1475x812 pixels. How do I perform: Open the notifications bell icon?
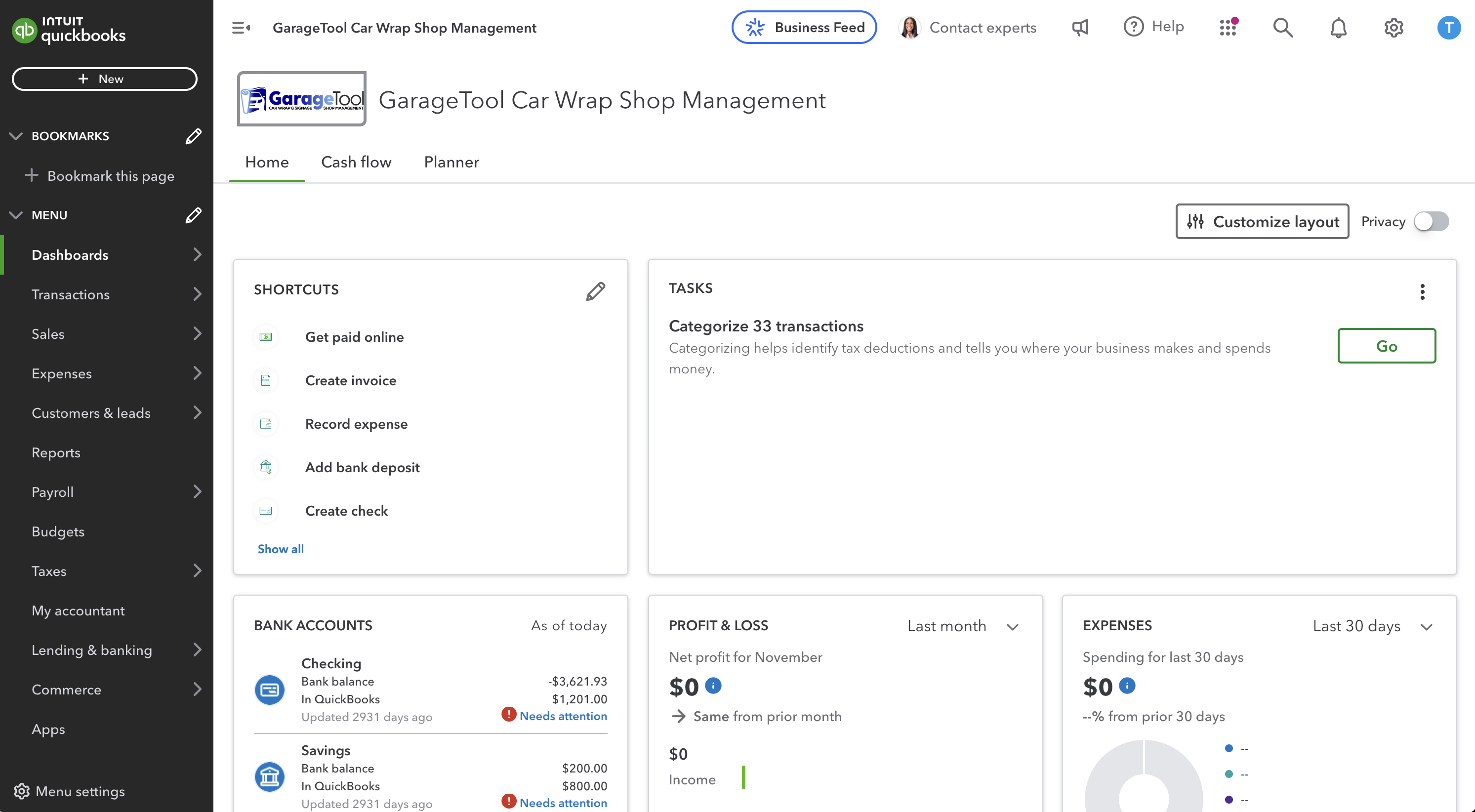point(1338,28)
